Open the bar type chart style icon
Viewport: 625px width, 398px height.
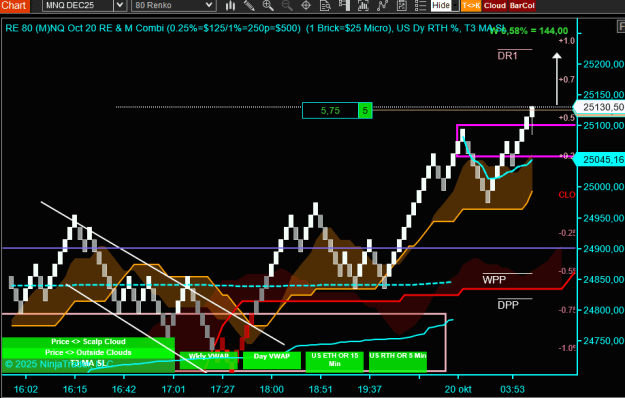tap(230, 5)
